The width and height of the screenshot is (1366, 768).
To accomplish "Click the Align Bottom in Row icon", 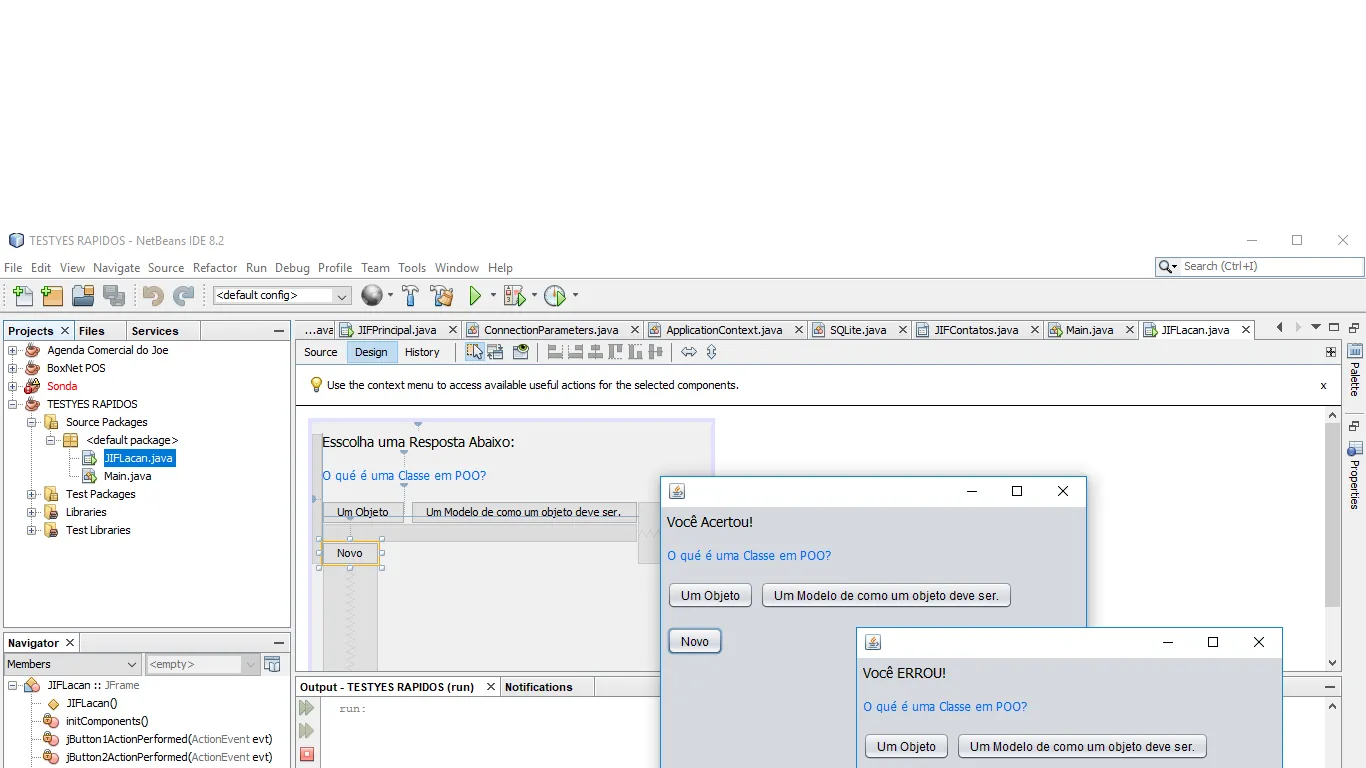I will point(635,352).
